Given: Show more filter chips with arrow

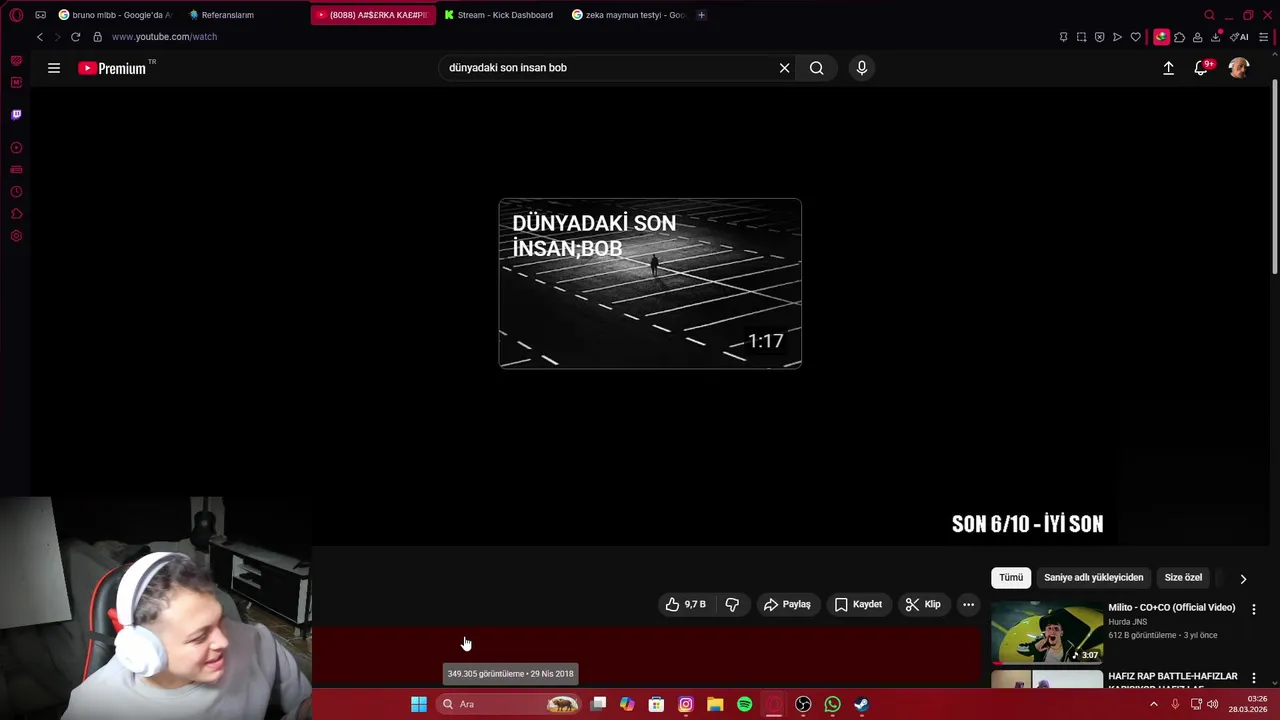Looking at the screenshot, I should point(1243,578).
